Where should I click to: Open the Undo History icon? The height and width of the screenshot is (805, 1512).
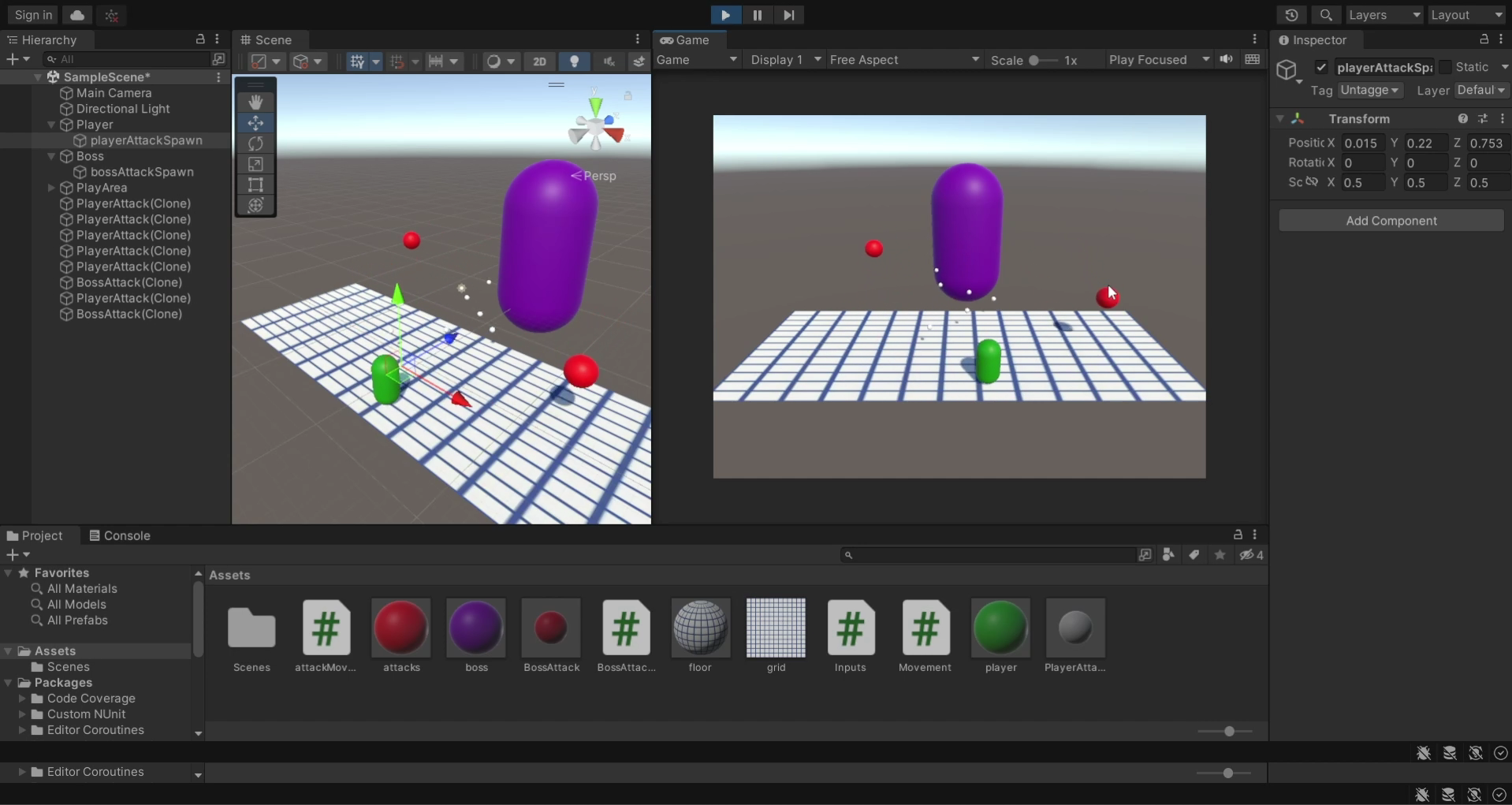click(1291, 15)
